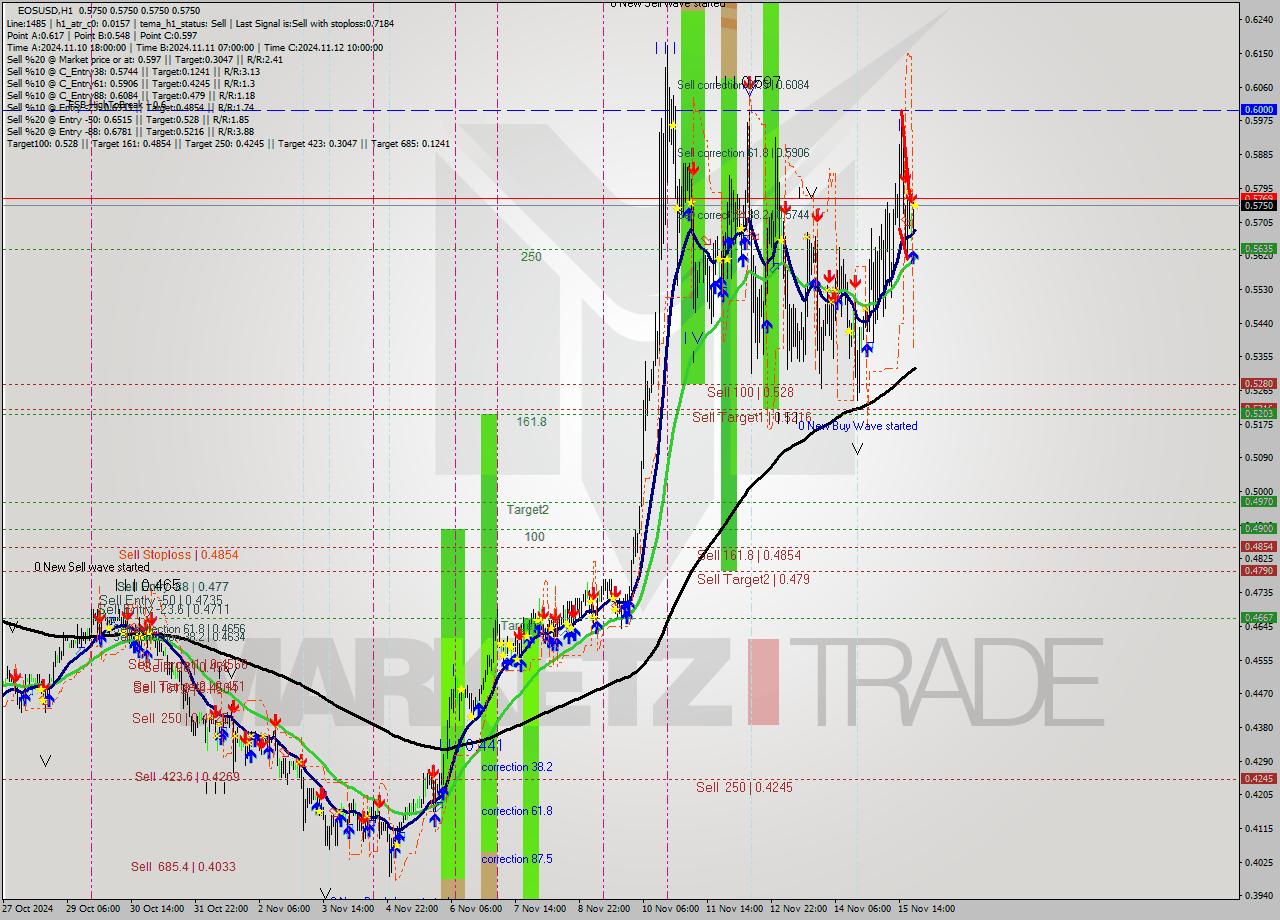Click the '10 Nov 06:00' time label
The width and height of the screenshot is (1280, 920).
pos(669,909)
